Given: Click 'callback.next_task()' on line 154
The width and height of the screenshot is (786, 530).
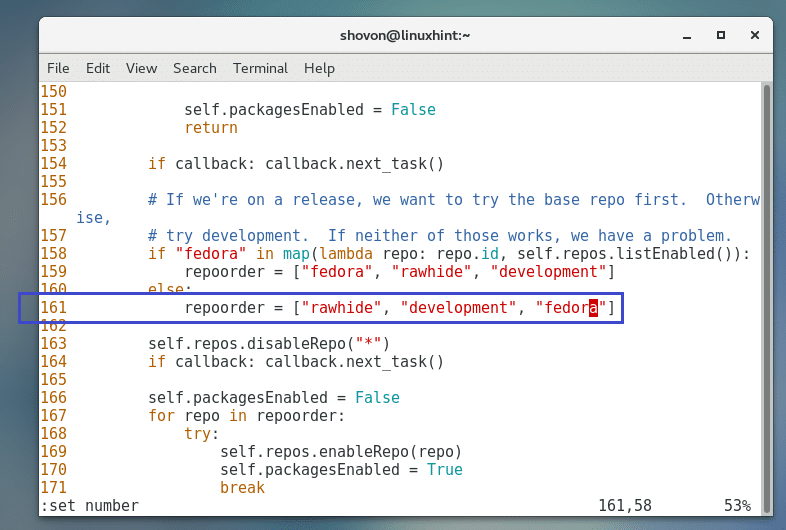Looking at the screenshot, I should click(354, 164).
